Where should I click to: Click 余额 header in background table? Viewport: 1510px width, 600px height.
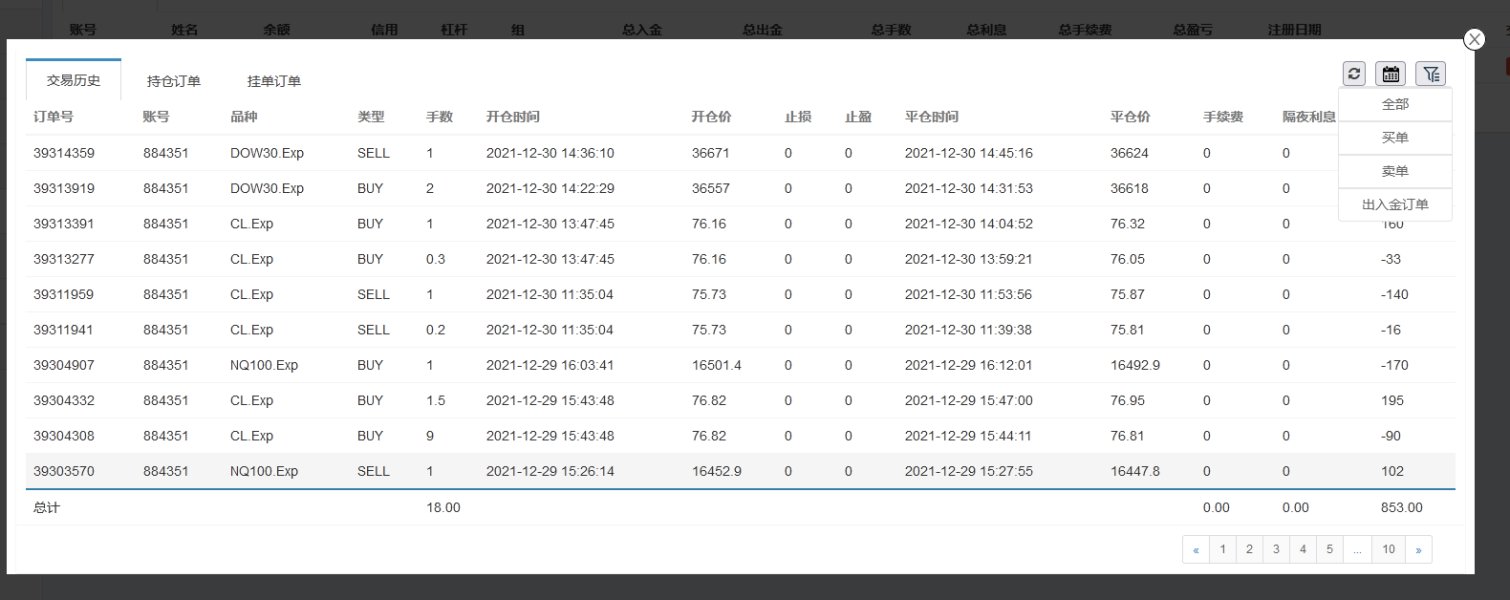click(277, 30)
